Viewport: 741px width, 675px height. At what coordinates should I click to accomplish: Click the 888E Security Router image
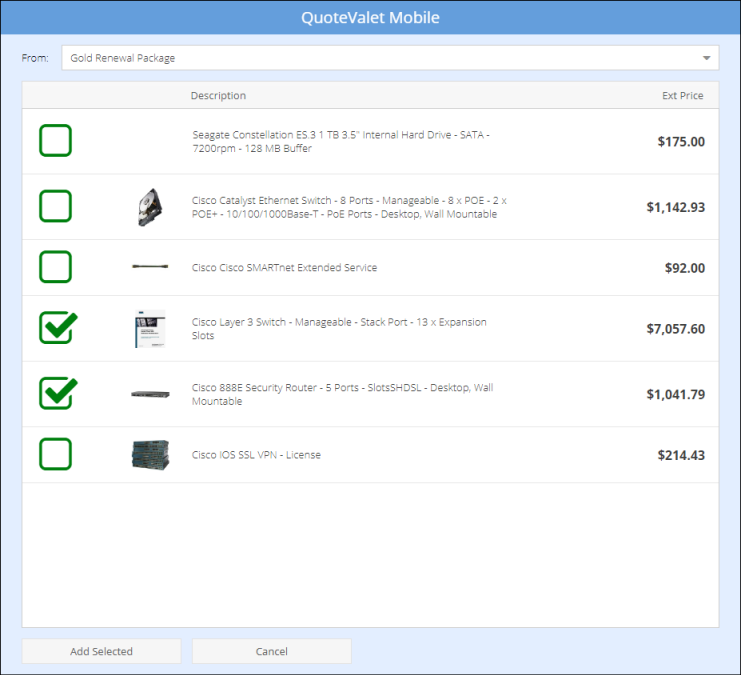[x=150, y=394]
